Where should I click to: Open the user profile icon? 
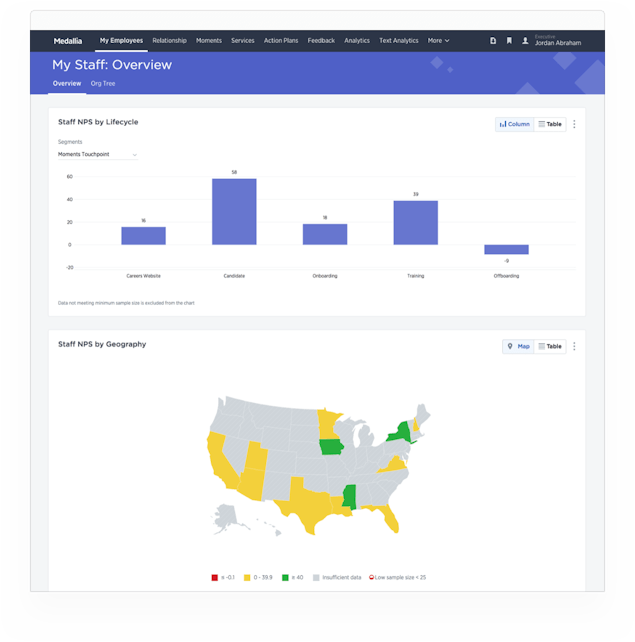pyautogui.click(x=525, y=41)
